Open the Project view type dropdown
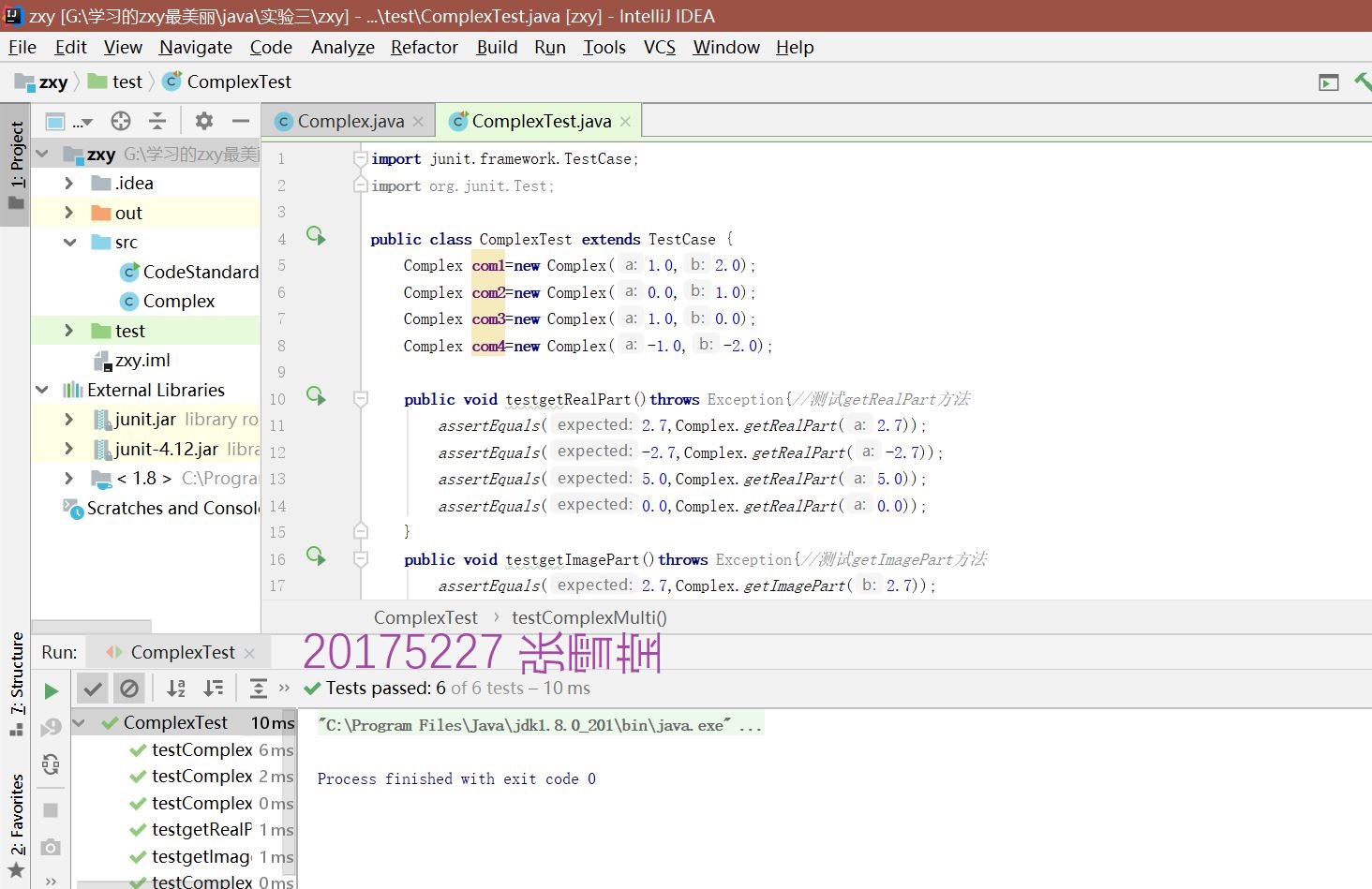Viewport: 1372px width, 889px height. [69, 121]
